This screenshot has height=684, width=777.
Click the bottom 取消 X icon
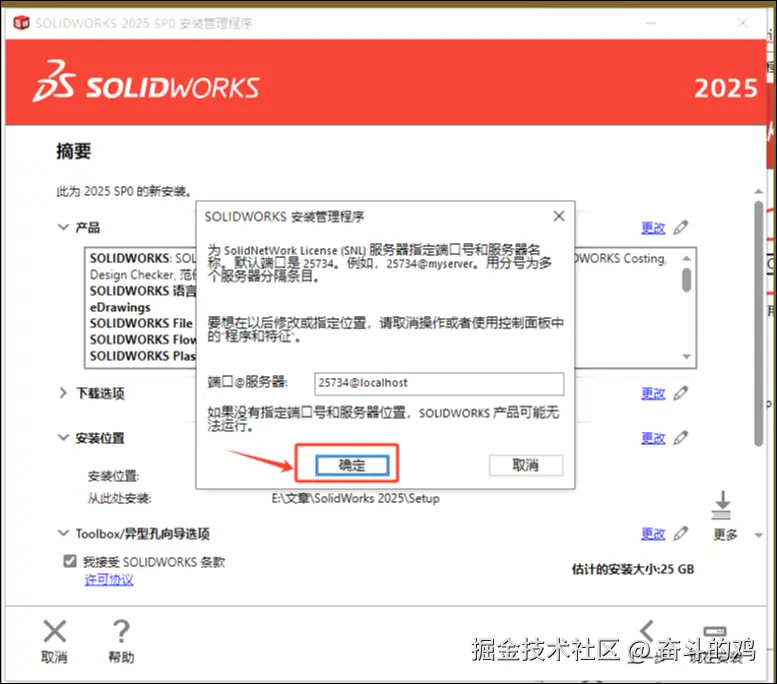tap(55, 631)
